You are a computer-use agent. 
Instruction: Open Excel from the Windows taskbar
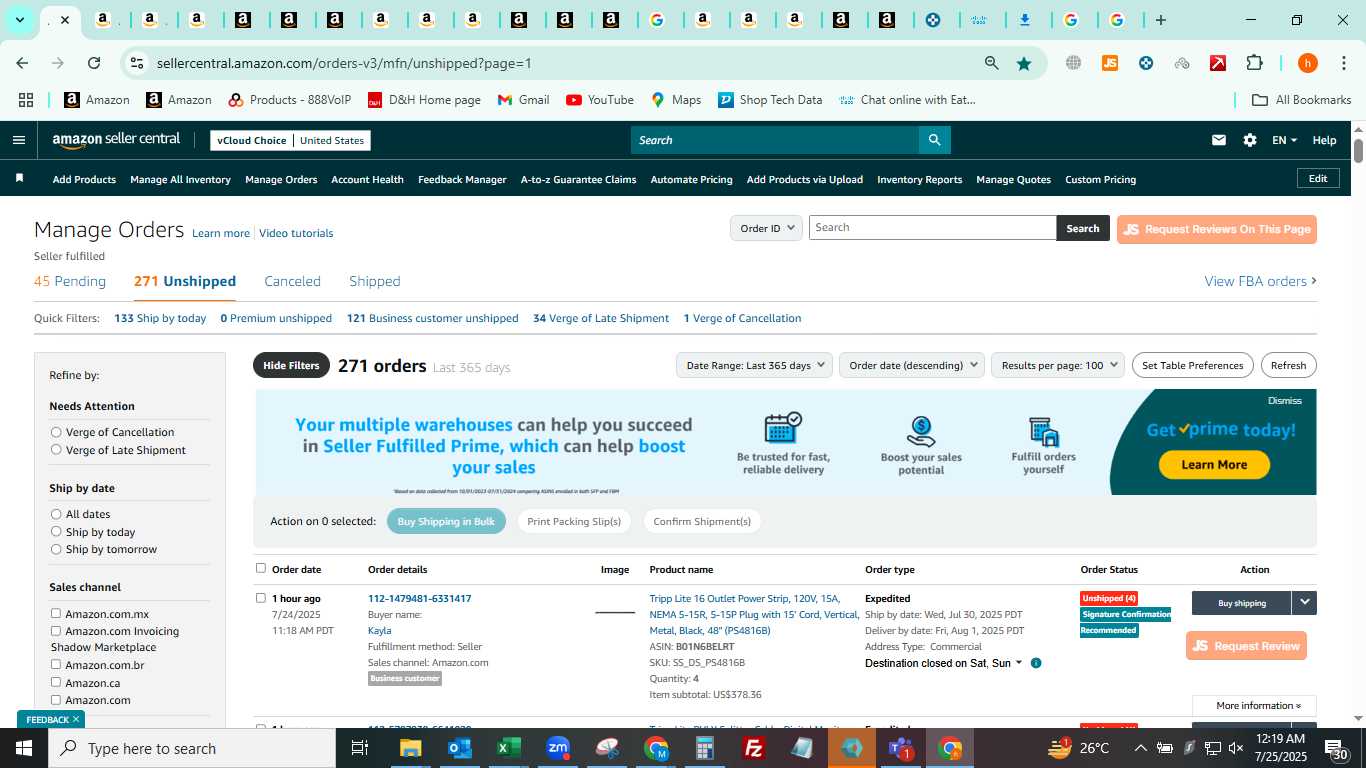509,748
